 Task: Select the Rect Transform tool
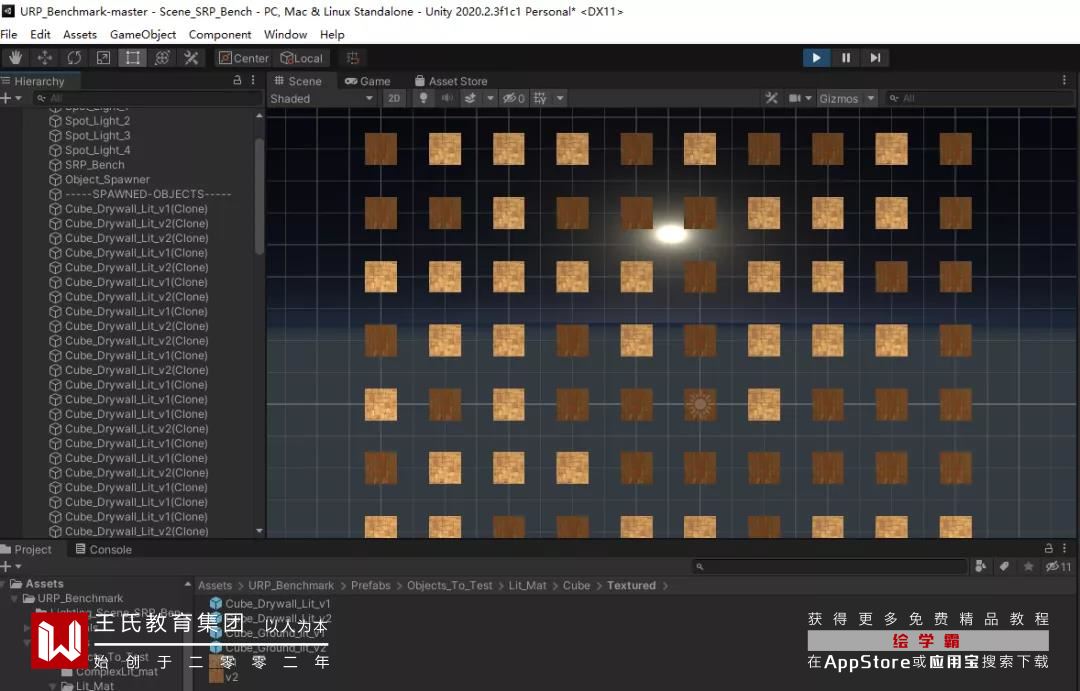(132, 58)
